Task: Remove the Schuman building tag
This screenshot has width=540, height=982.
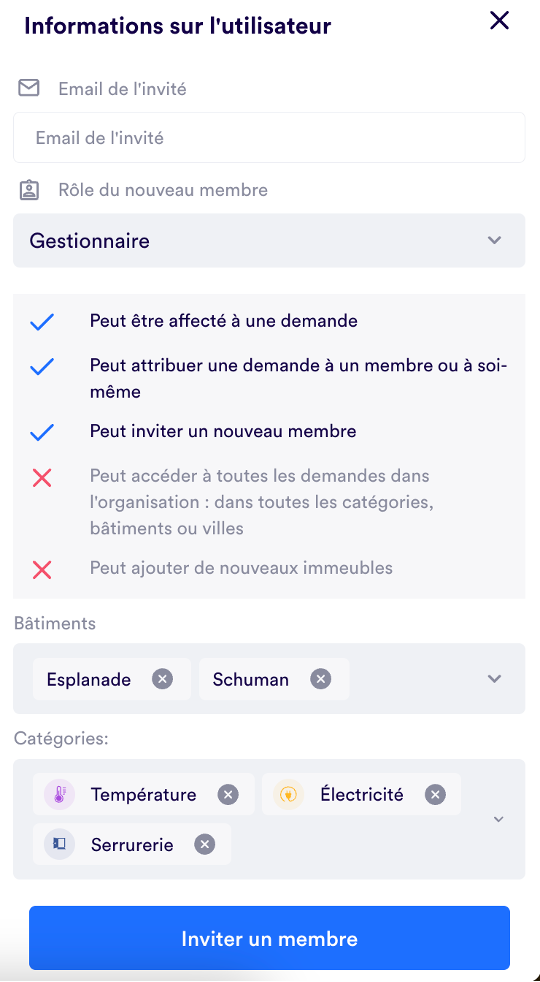Action: tap(321, 679)
